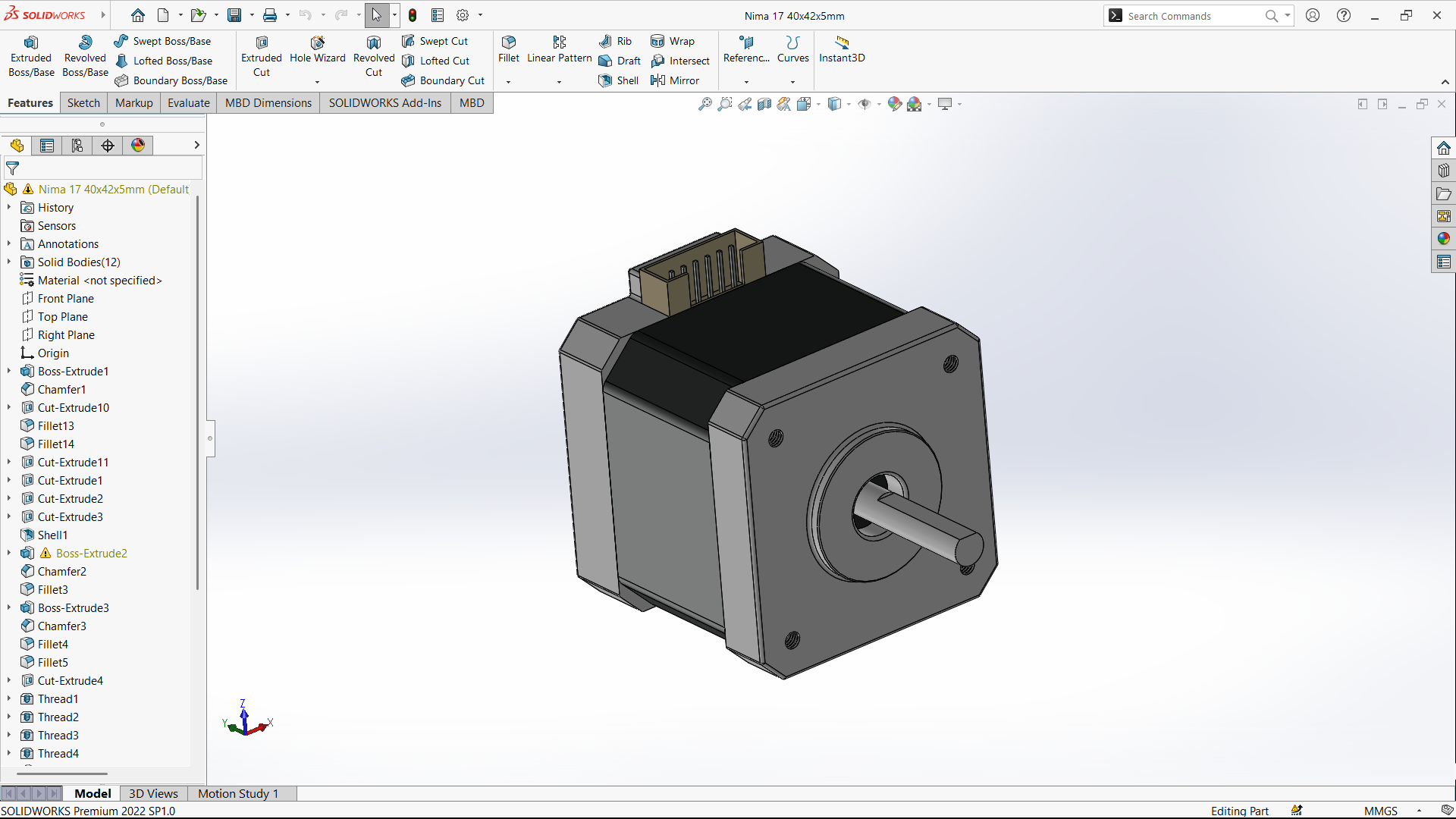Click the Rib tool
This screenshot has height=819, width=1456.
[x=615, y=41]
